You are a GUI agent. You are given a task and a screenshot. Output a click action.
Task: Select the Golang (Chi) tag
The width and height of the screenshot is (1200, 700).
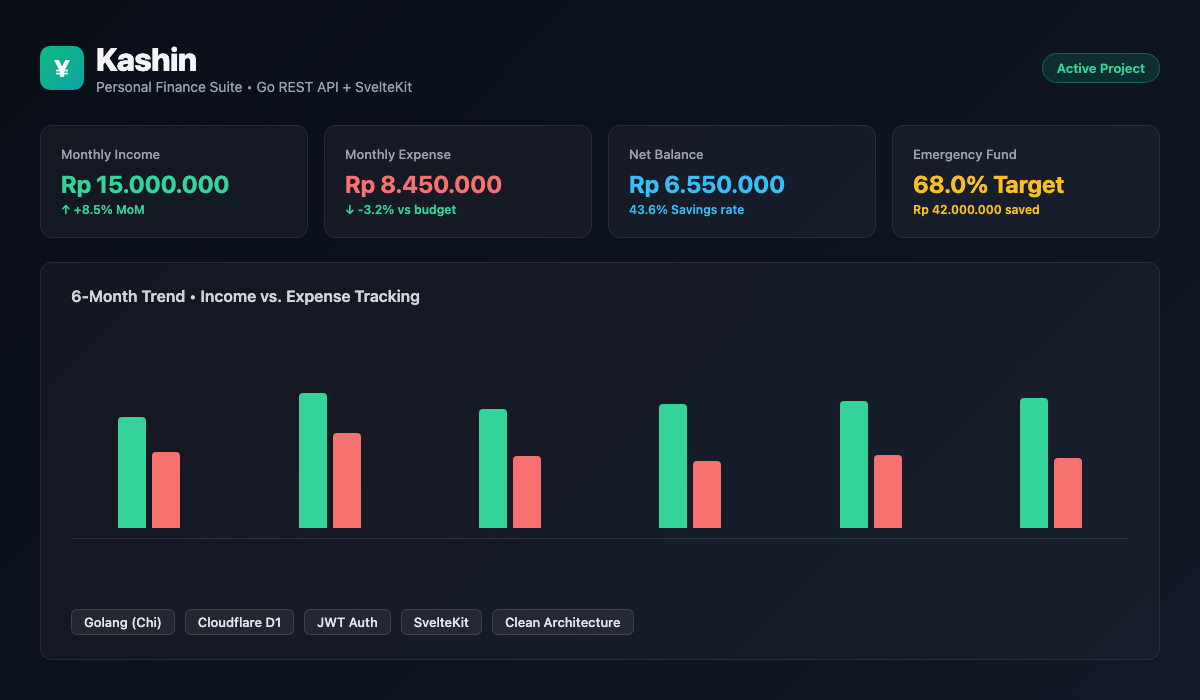coord(123,622)
